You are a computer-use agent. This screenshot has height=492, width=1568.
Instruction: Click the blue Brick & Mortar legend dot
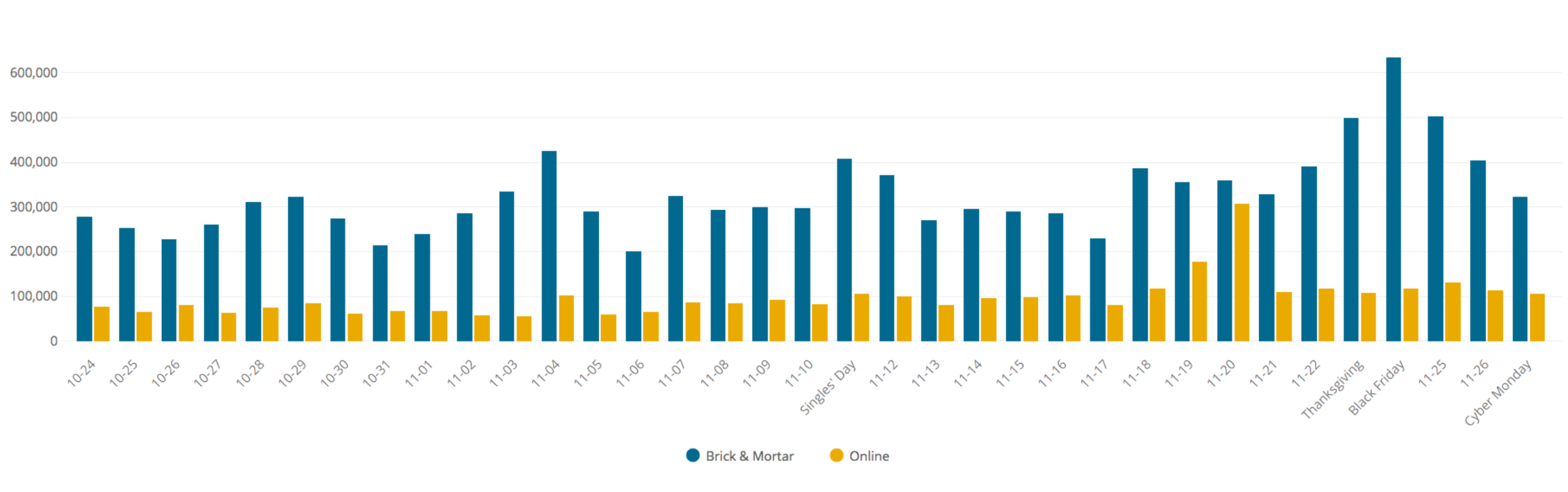click(693, 455)
